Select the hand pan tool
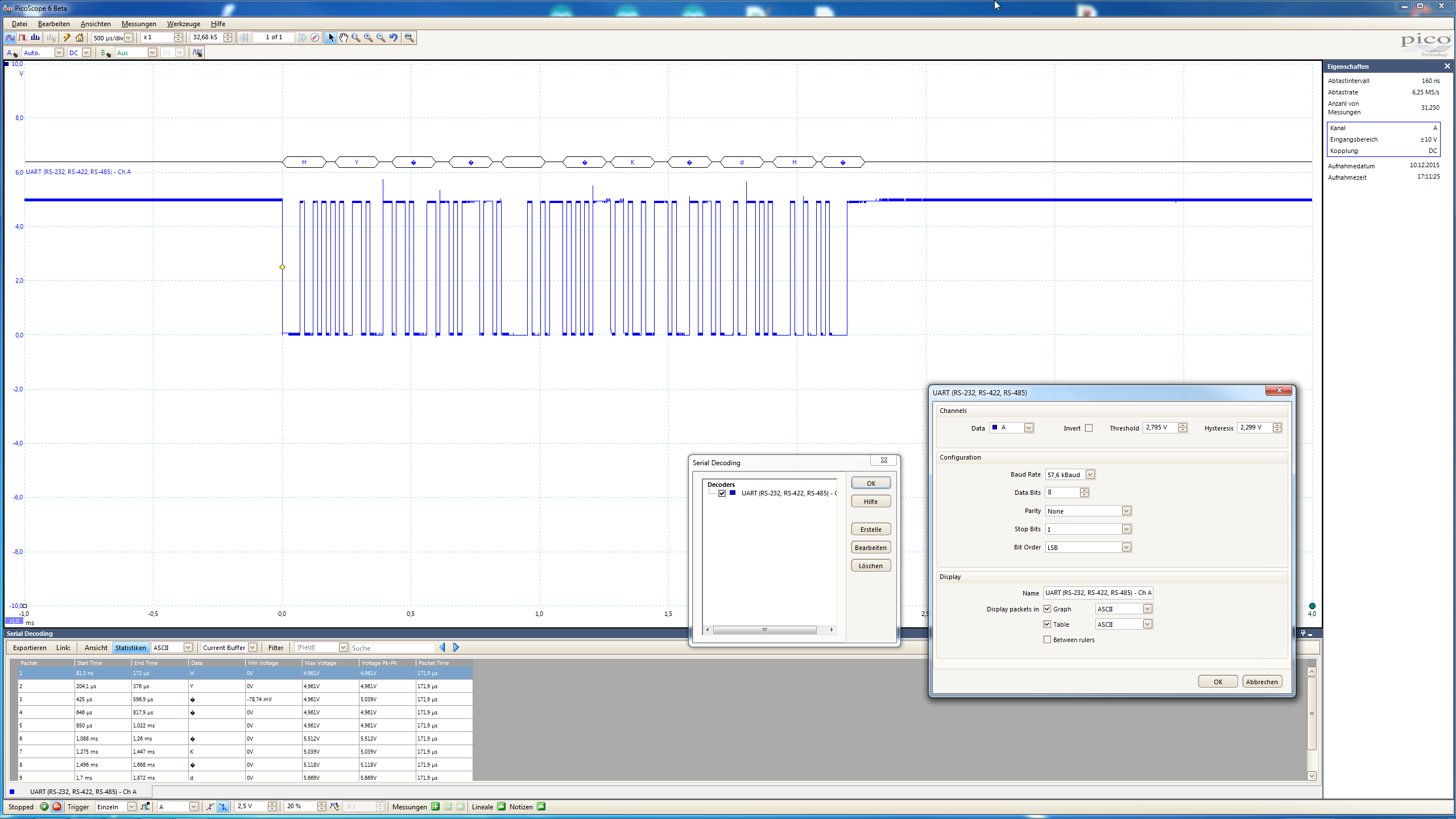The width and height of the screenshot is (1456, 819). pyautogui.click(x=344, y=38)
